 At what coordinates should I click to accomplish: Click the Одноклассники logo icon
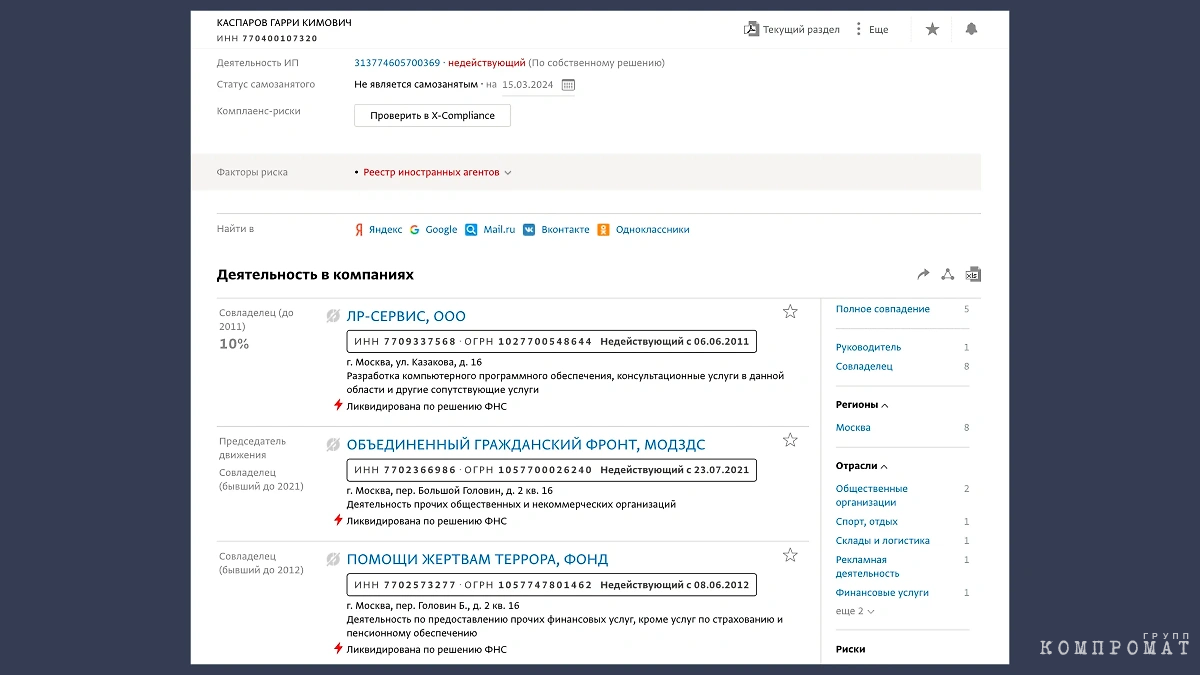pyautogui.click(x=603, y=230)
